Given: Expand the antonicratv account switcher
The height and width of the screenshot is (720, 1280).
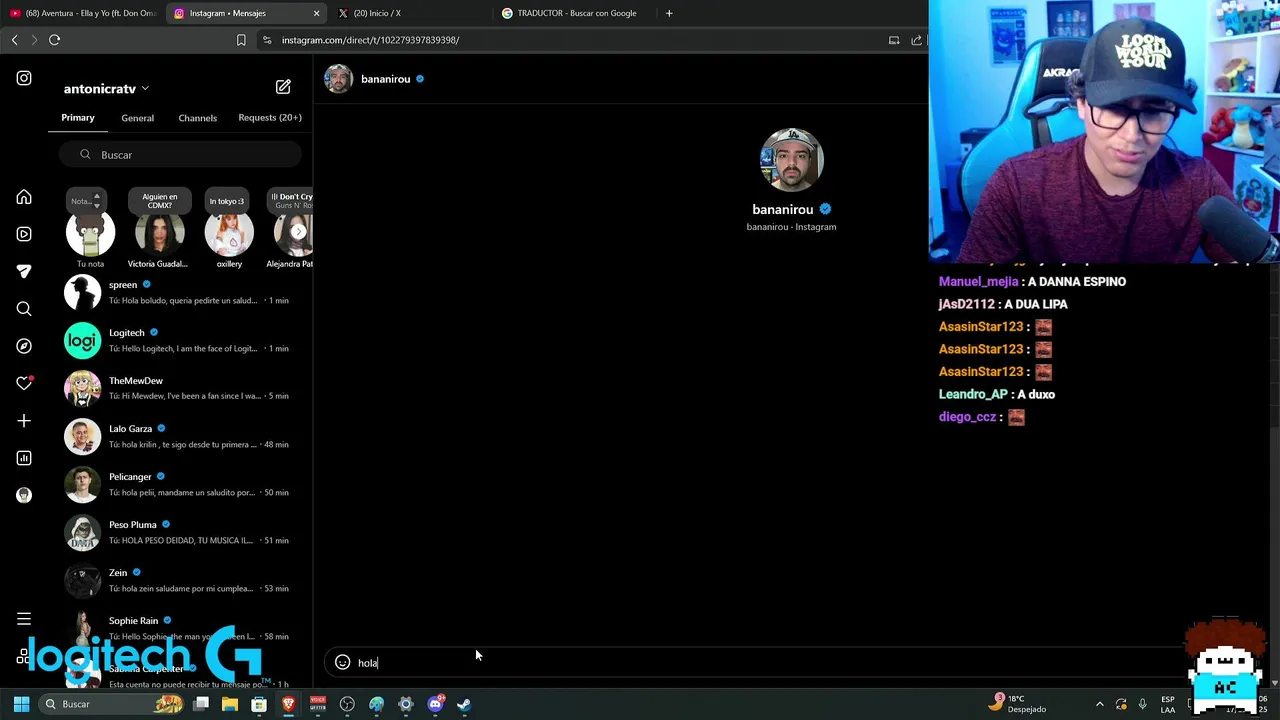Looking at the screenshot, I should pyautogui.click(x=106, y=88).
